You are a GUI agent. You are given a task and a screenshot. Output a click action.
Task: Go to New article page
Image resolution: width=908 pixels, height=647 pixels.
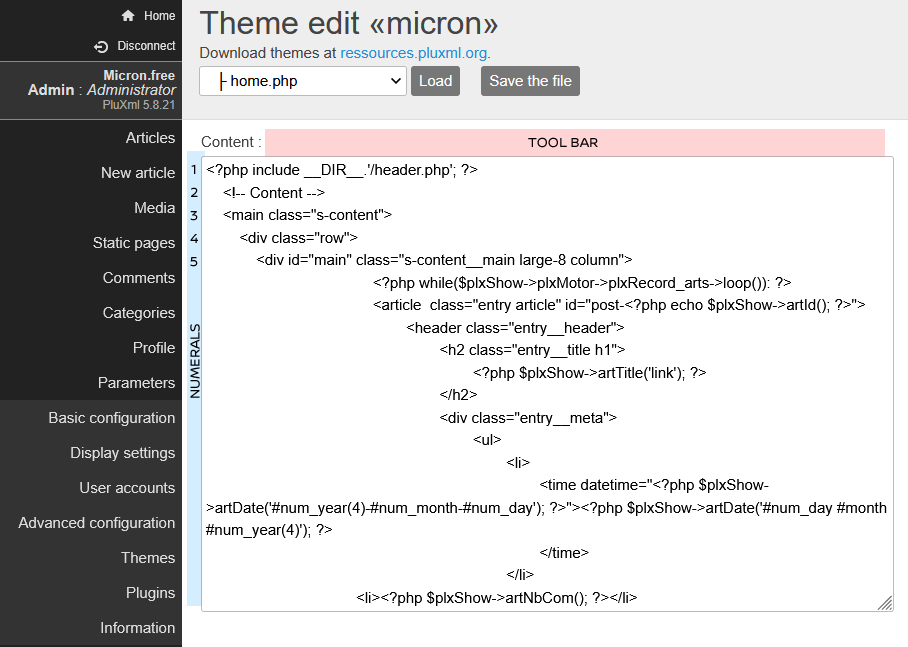coord(138,173)
